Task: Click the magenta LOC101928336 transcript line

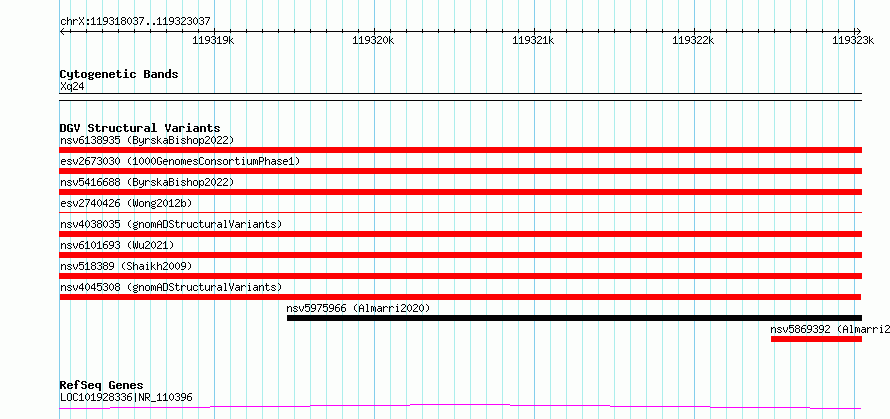Action: [x=460, y=406]
